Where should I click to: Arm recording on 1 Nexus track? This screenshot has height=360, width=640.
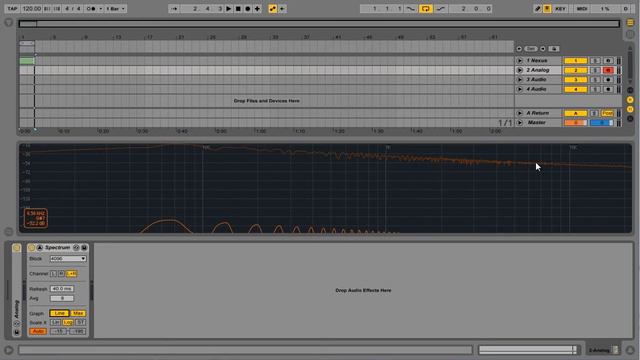click(x=608, y=61)
